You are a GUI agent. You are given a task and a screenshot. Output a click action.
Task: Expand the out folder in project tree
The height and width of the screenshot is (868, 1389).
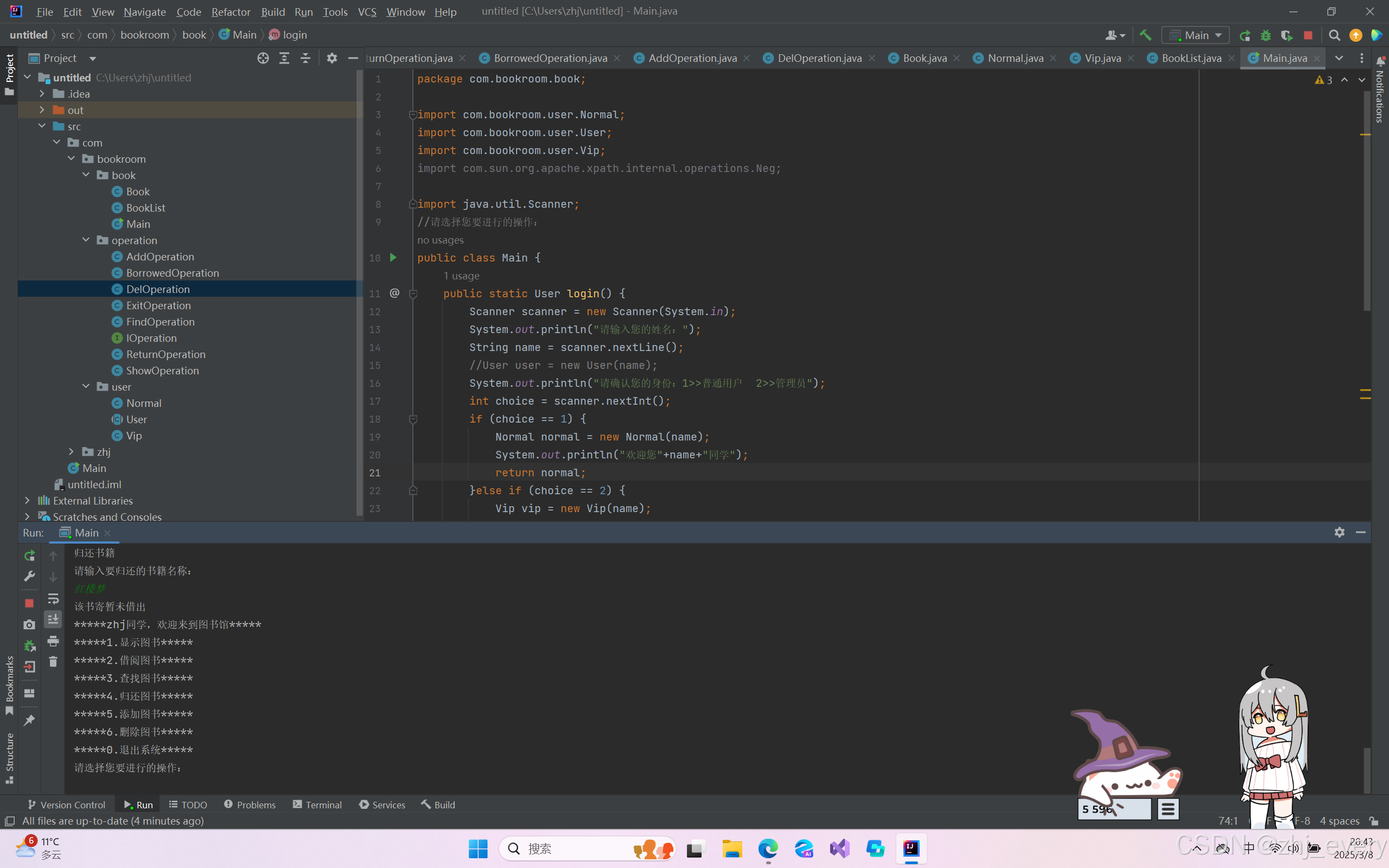(x=42, y=110)
